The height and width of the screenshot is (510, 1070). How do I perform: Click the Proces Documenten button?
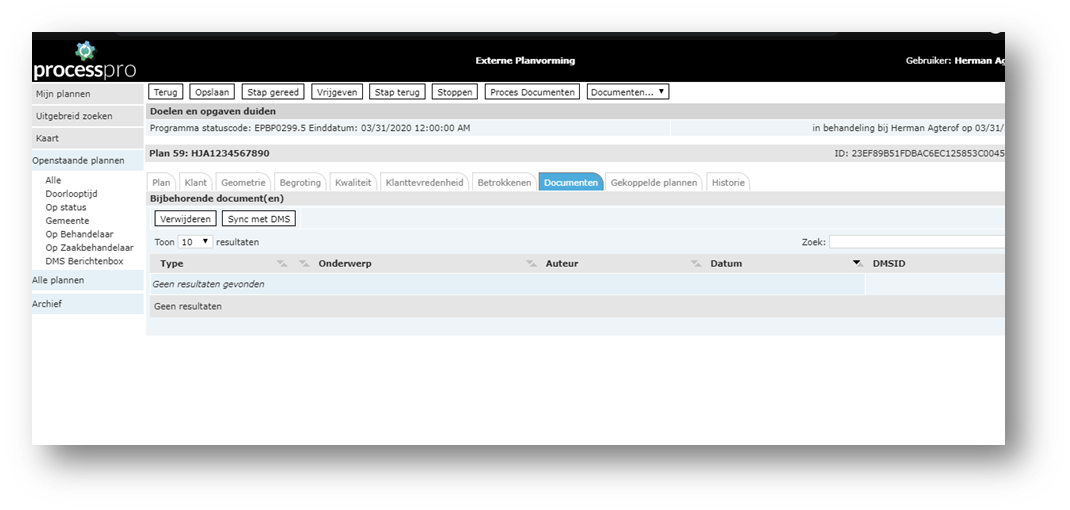coord(532,92)
